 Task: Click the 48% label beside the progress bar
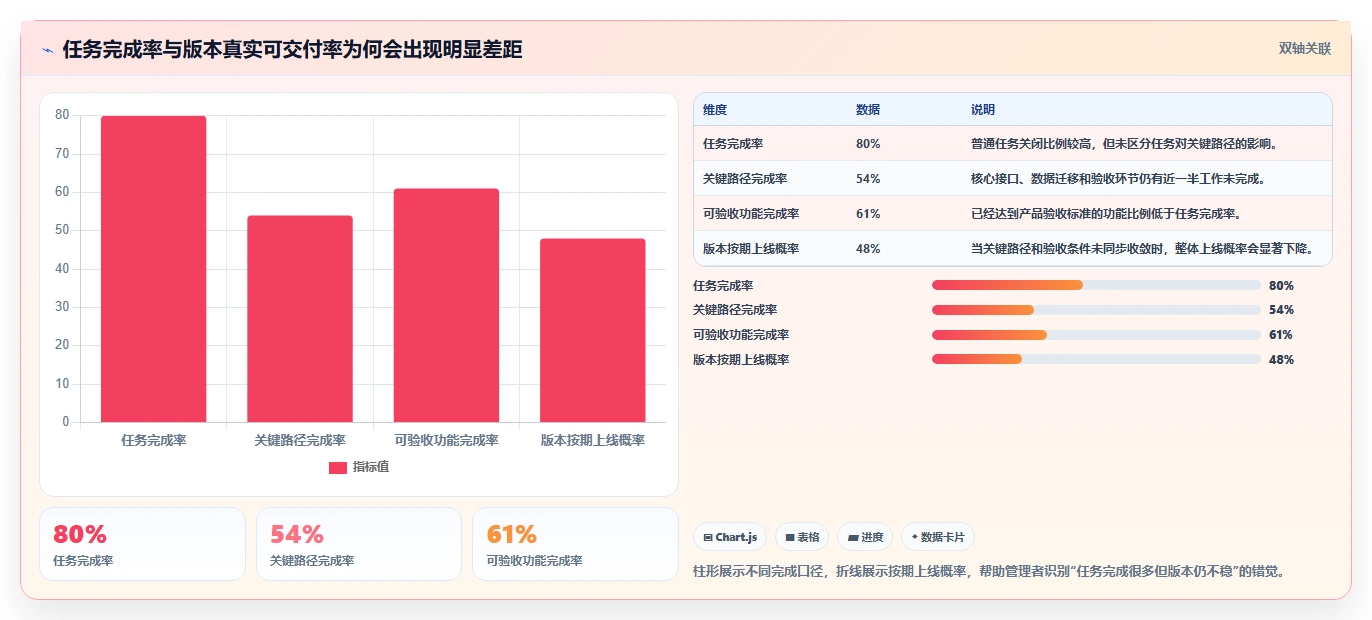pyautogui.click(x=1281, y=360)
